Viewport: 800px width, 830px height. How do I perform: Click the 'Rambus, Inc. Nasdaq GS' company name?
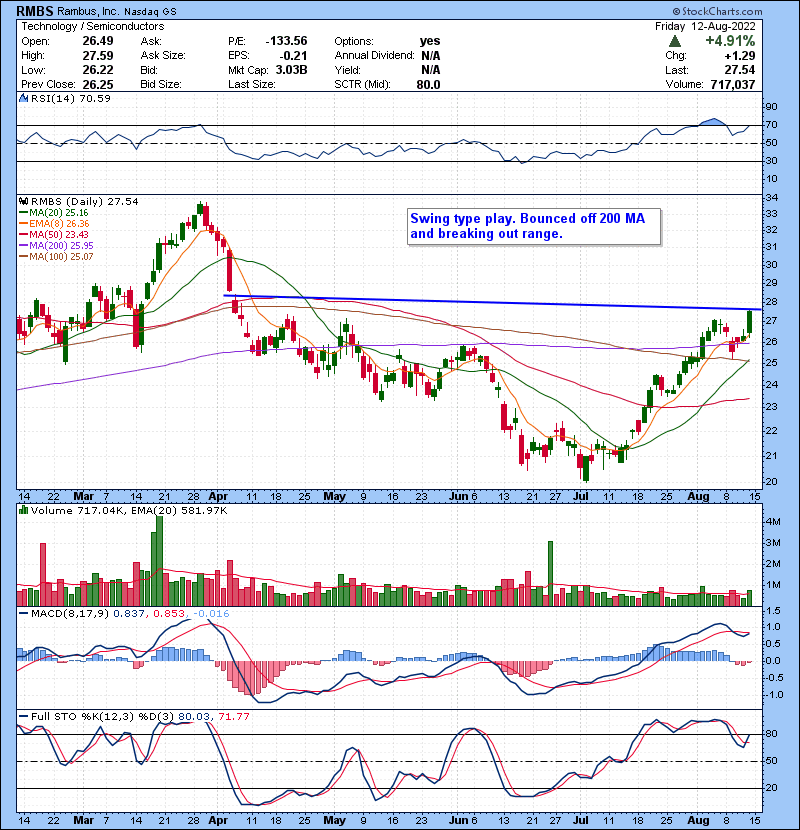(x=117, y=11)
